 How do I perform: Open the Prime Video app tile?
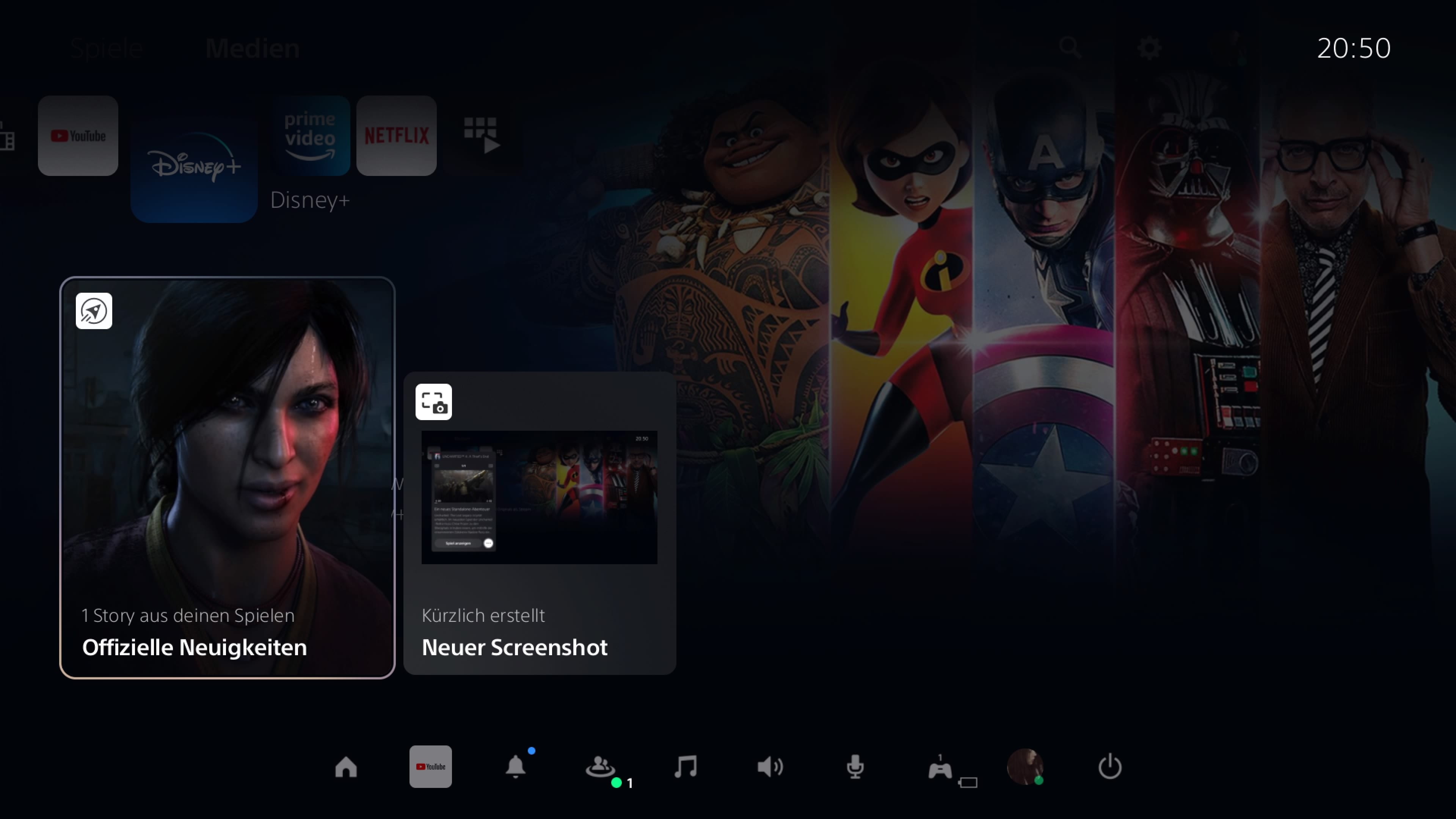click(310, 136)
